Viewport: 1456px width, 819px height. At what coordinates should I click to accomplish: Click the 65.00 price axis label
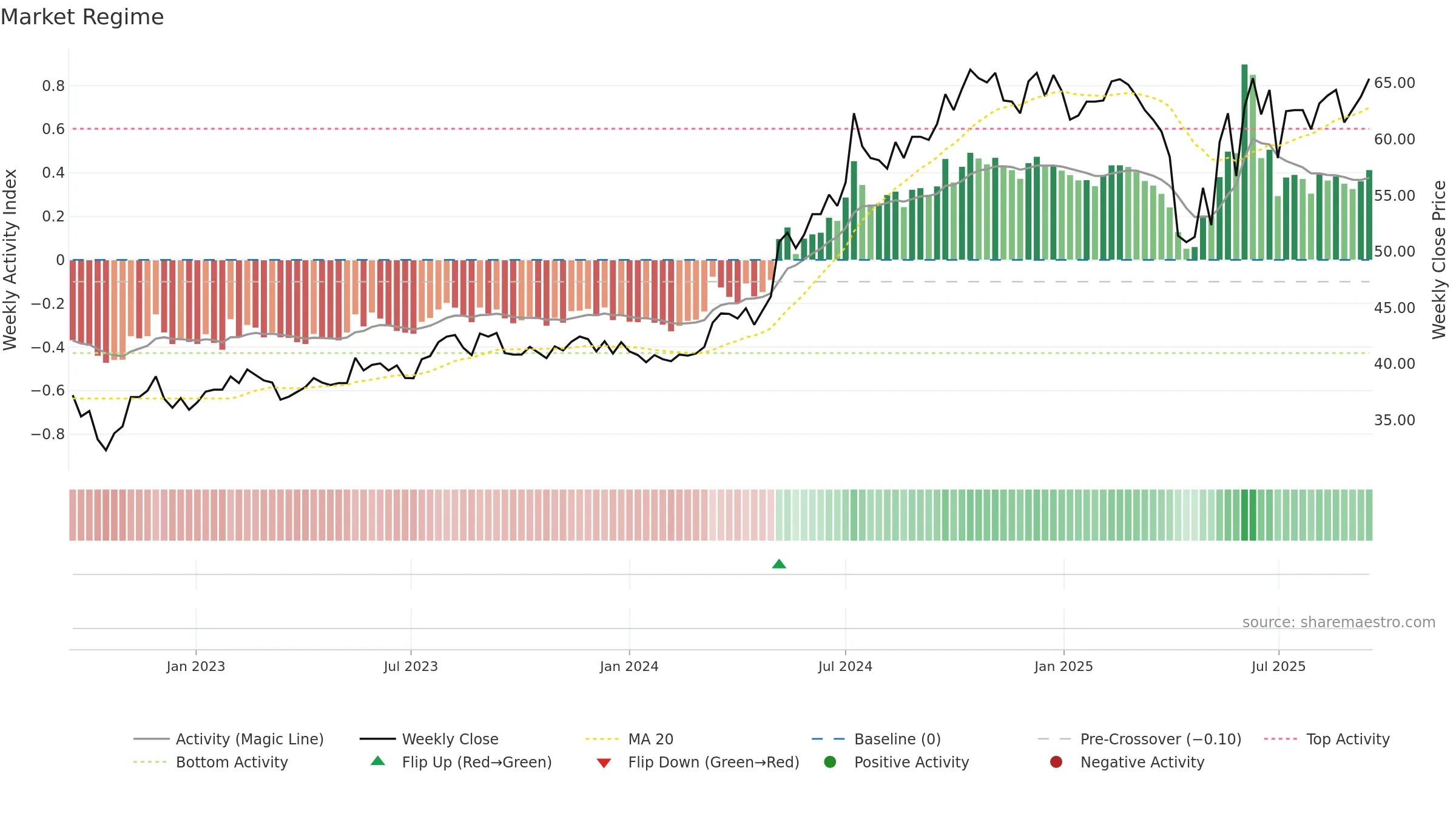coord(1395,83)
